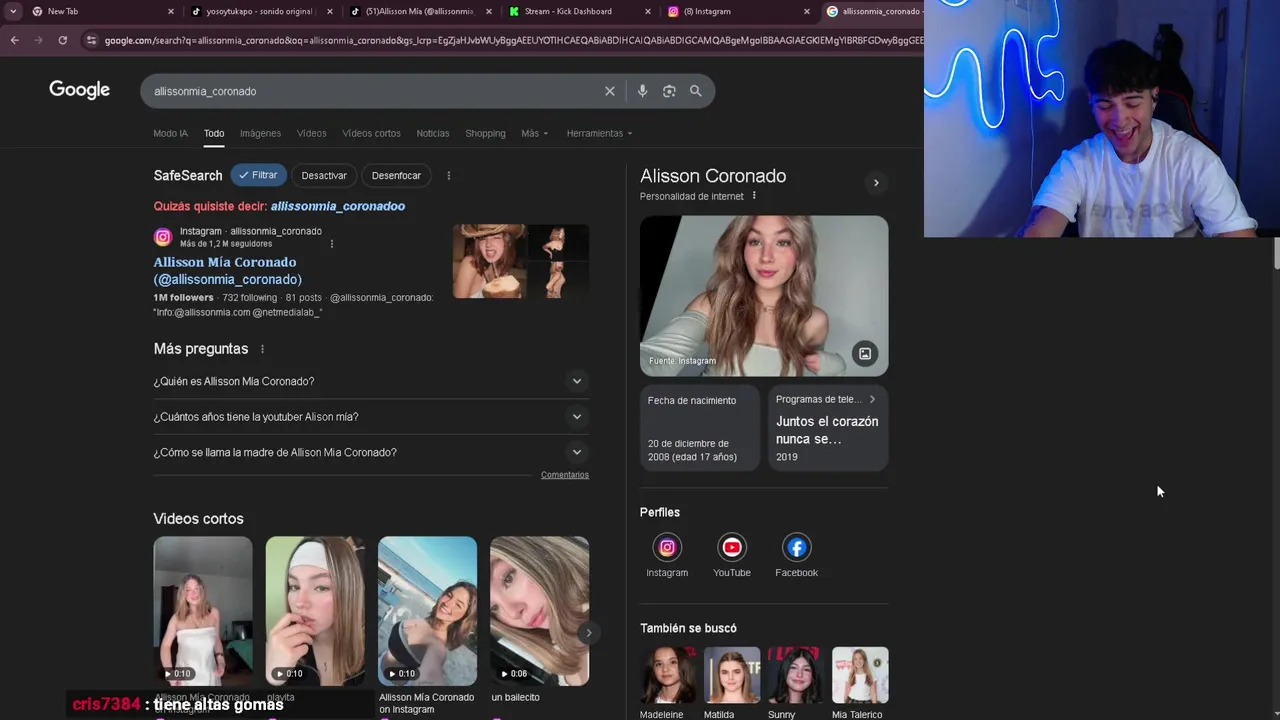Open Madeleine related search

(668, 682)
